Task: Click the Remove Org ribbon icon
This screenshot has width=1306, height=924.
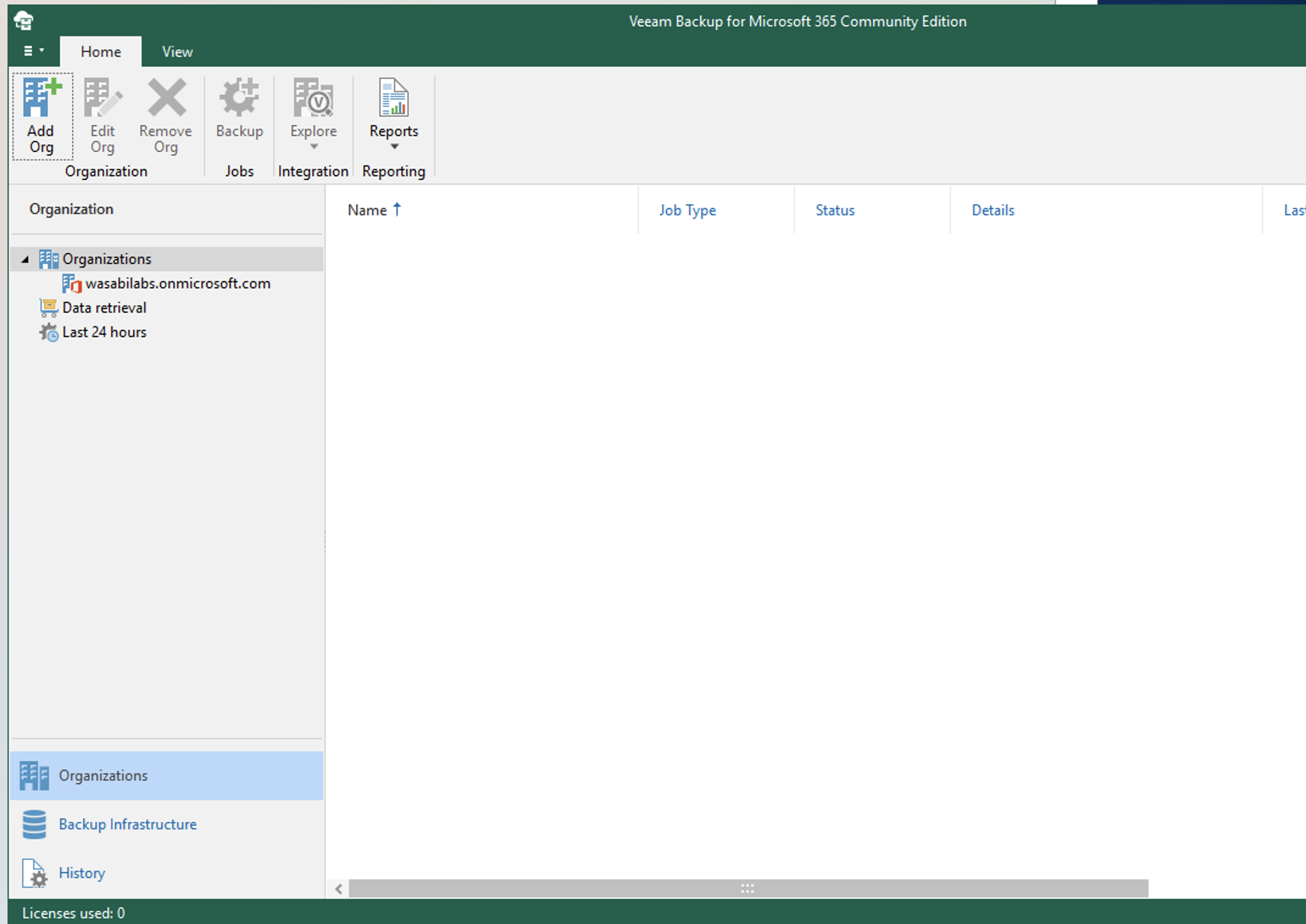Action: point(166,98)
